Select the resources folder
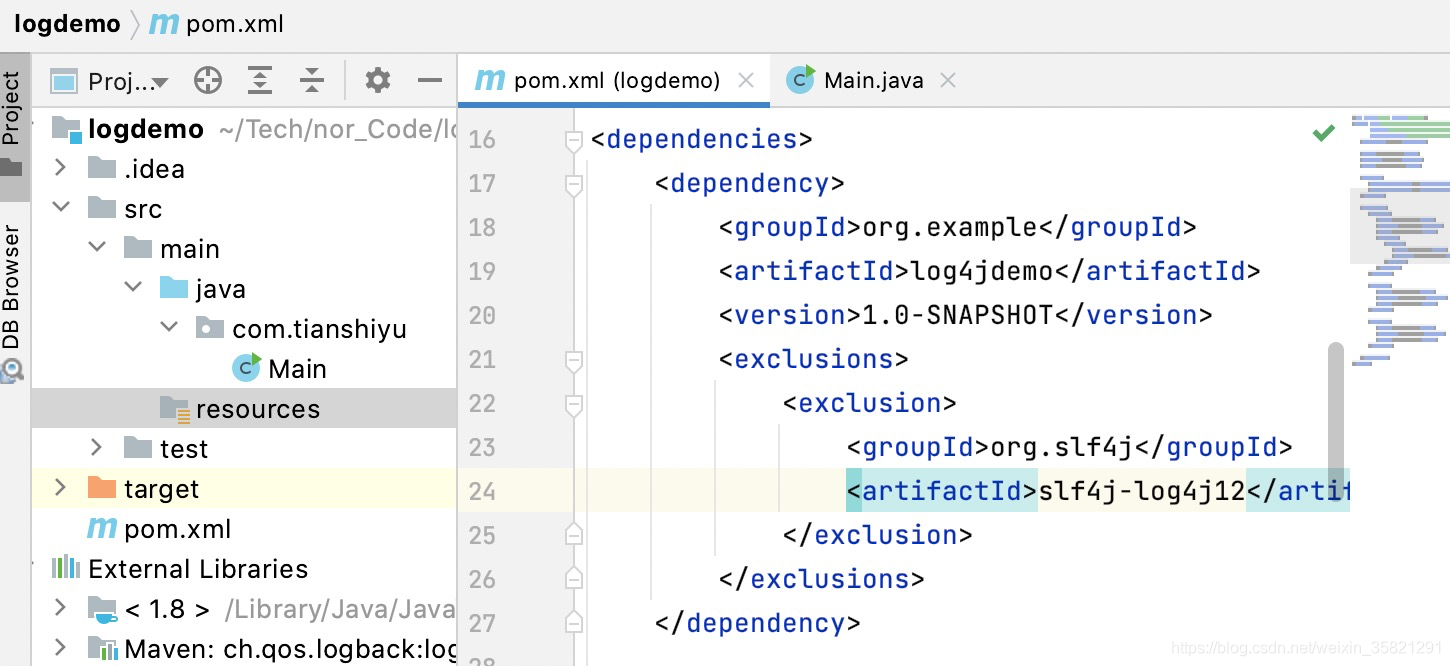Image resolution: width=1450 pixels, height=666 pixels. click(x=244, y=409)
